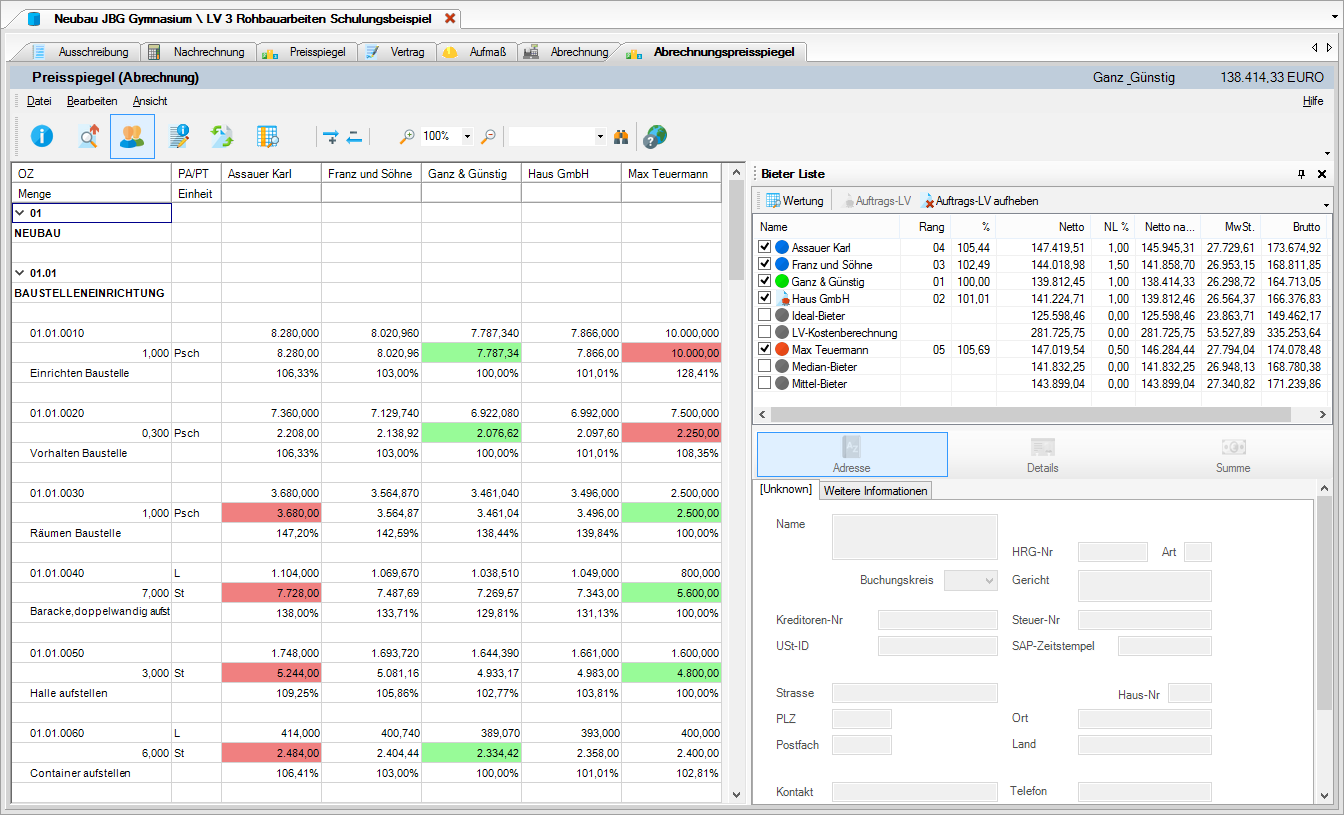This screenshot has width=1344, height=815.
Task: Click the refresh documents icon with green arrows
Action: point(222,137)
